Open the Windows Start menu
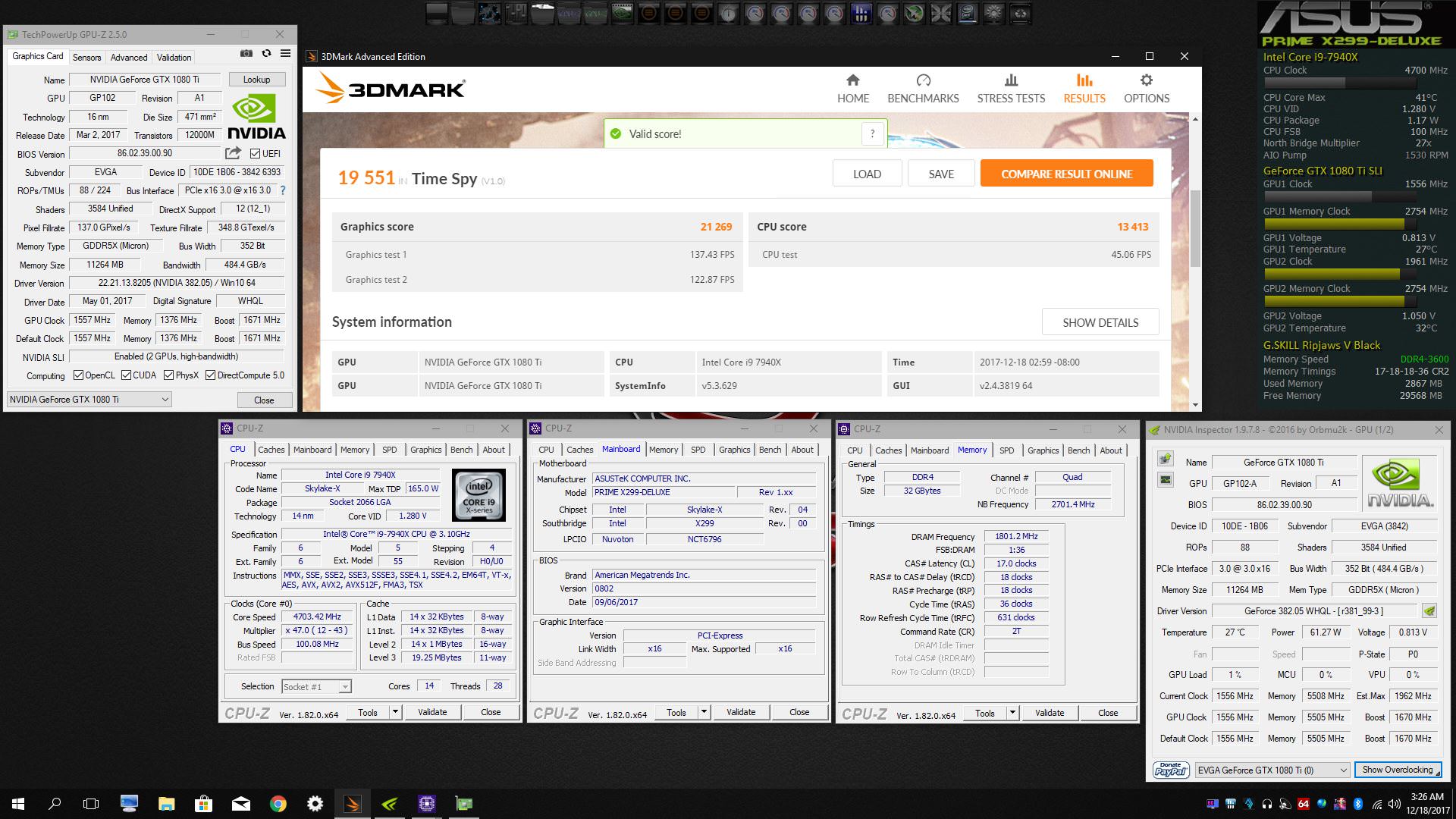Image resolution: width=1456 pixels, height=819 pixels. click(x=18, y=803)
